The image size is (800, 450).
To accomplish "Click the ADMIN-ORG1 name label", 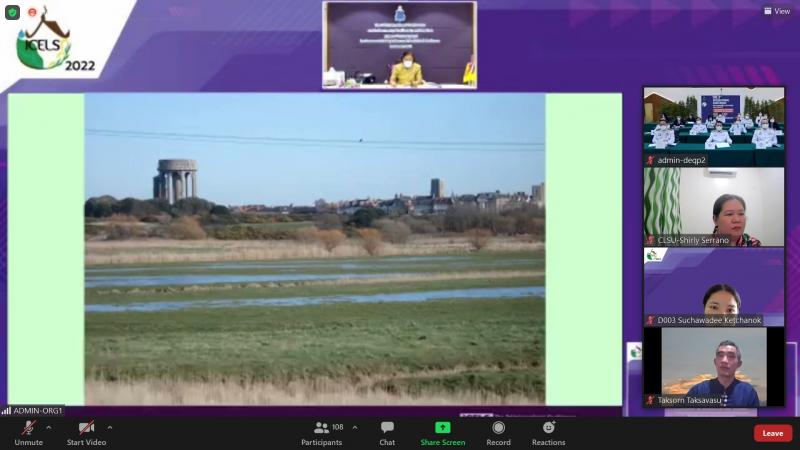I will 38,410.
